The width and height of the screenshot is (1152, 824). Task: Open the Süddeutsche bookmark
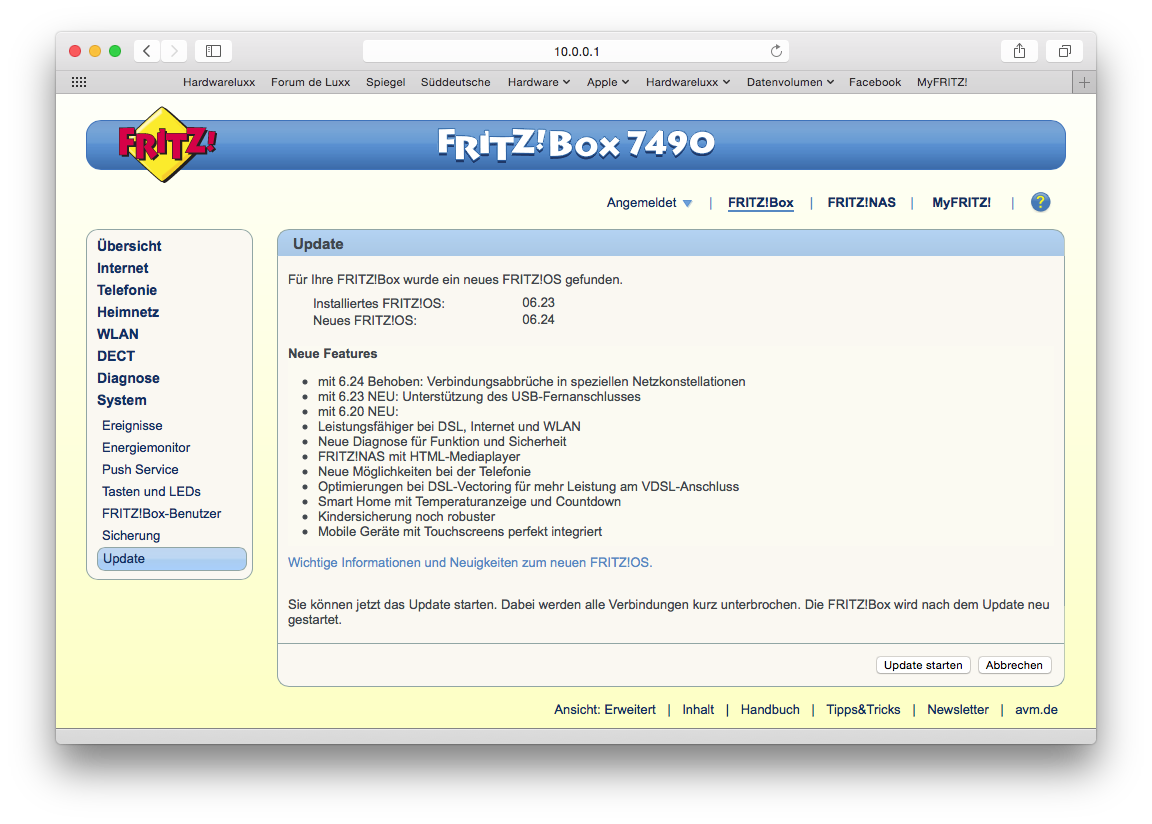click(x=456, y=82)
